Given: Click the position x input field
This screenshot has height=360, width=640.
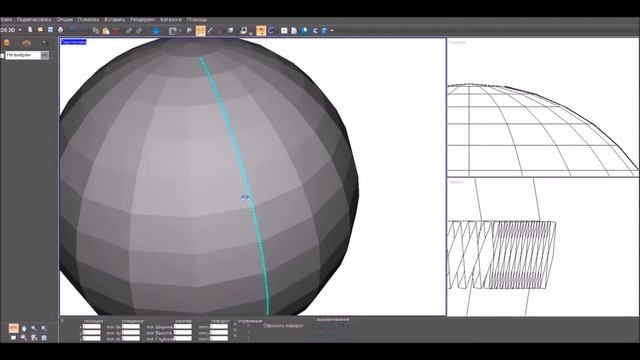Looking at the screenshot, I should (92, 327).
